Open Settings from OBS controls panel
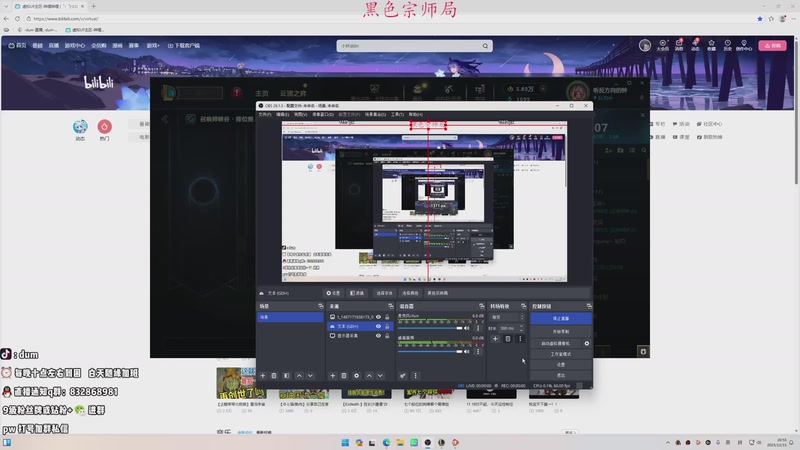Viewport: 800px width, 450px height. click(561, 365)
